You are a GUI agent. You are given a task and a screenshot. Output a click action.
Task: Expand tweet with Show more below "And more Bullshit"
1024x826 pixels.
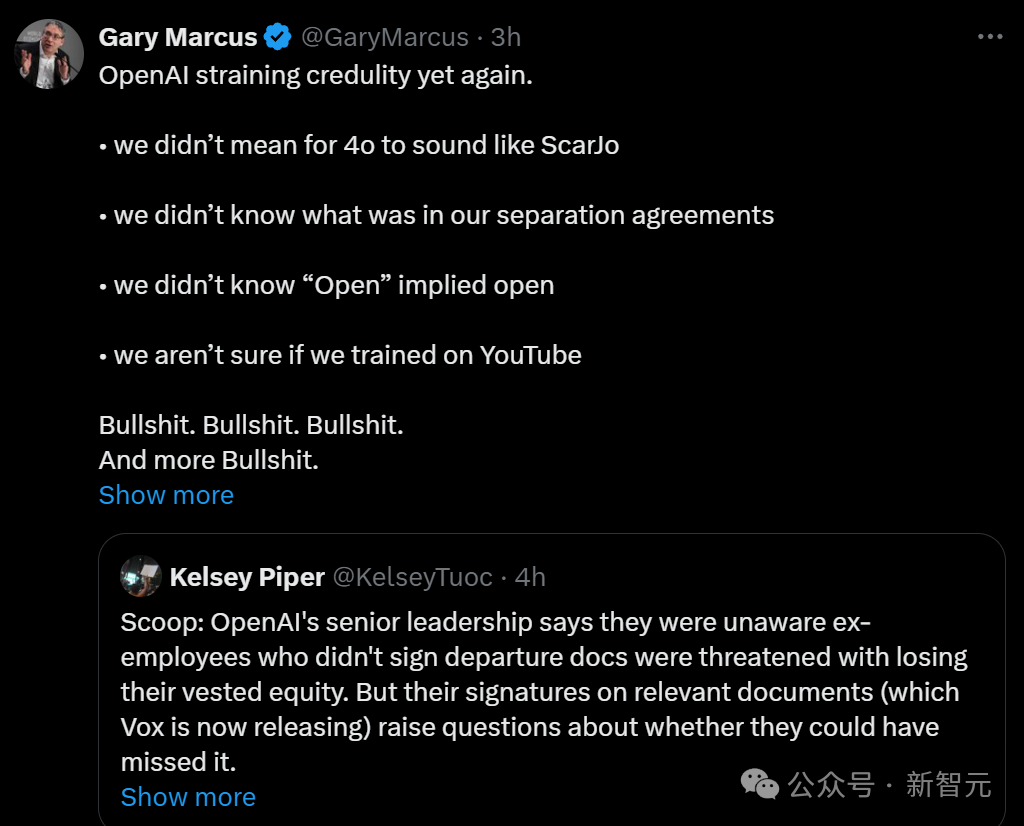(x=166, y=495)
